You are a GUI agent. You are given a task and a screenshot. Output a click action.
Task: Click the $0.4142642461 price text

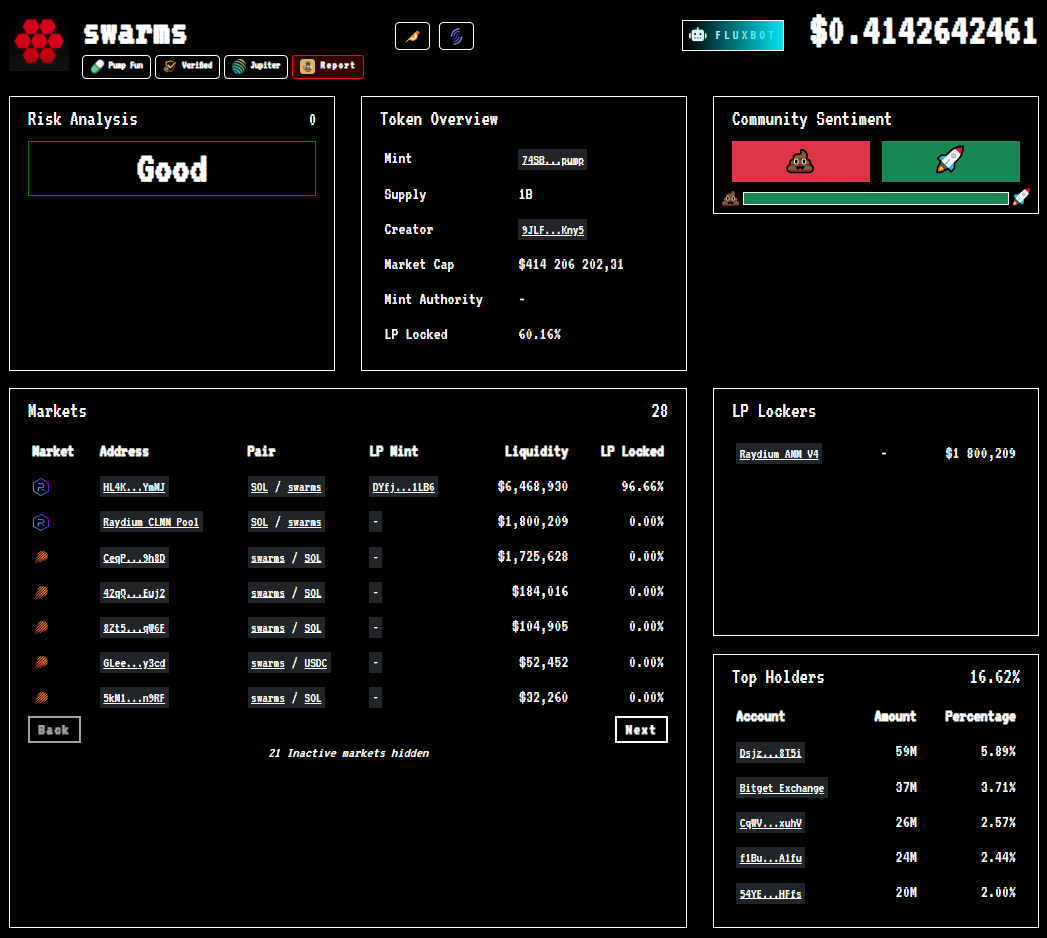click(x=923, y=31)
